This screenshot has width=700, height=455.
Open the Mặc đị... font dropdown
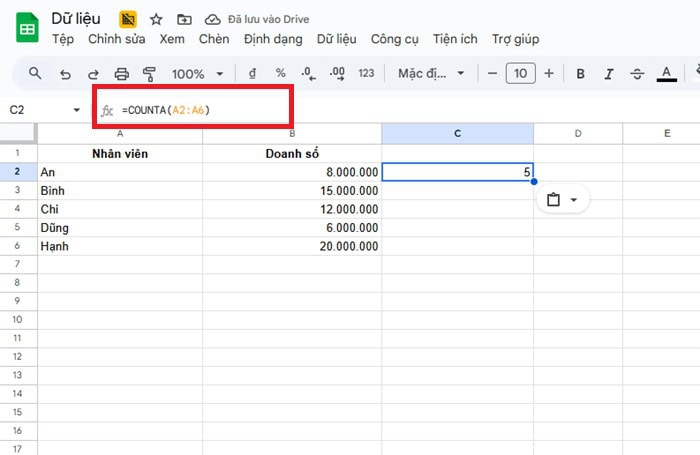pos(431,73)
